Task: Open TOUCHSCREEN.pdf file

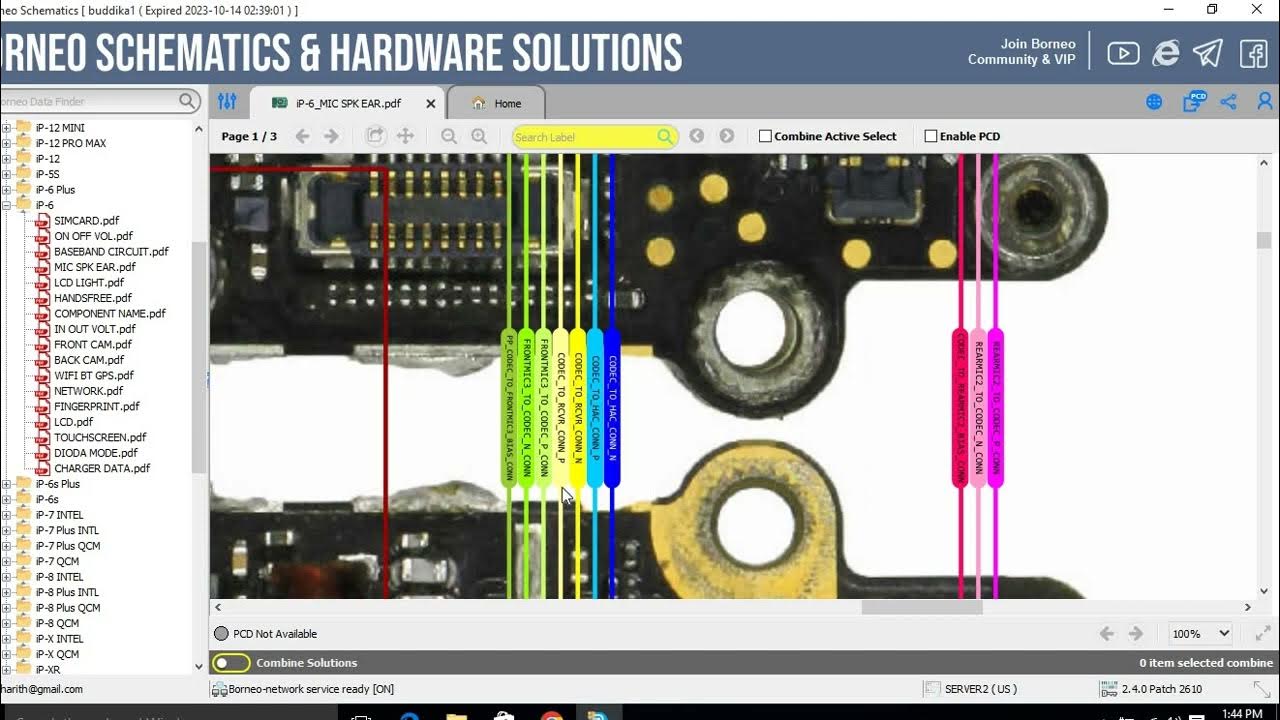Action: tap(100, 437)
